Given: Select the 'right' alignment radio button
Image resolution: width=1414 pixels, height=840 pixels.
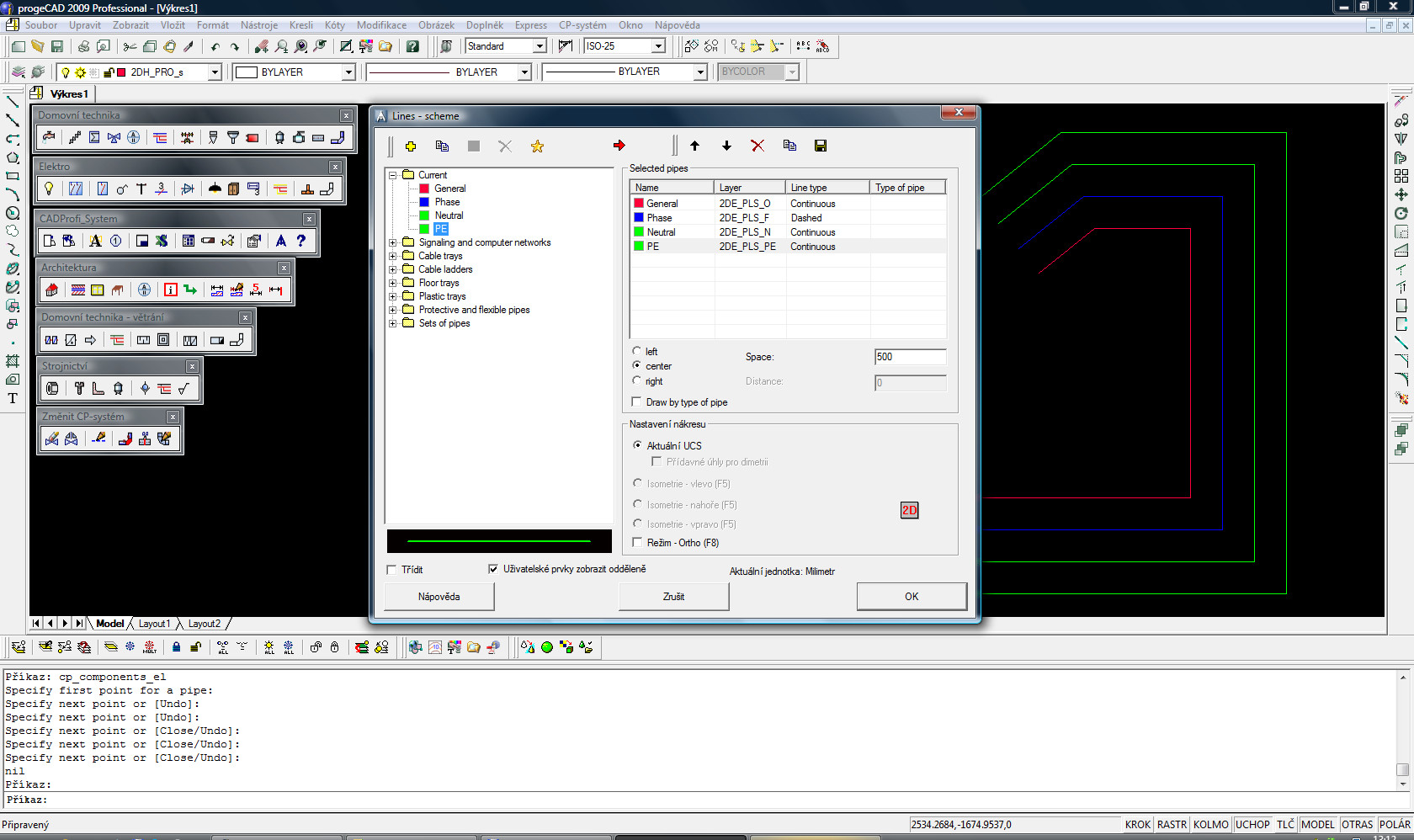Looking at the screenshot, I should 637,380.
